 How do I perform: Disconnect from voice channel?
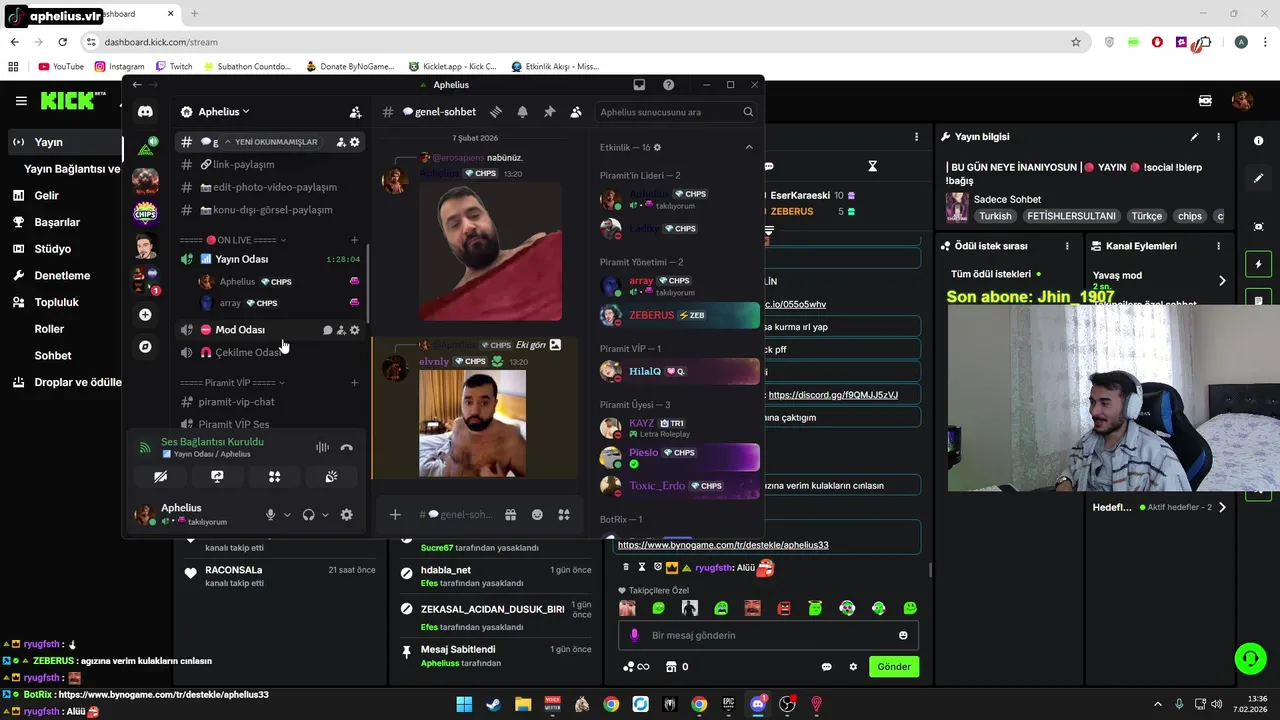click(x=347, y=448)
